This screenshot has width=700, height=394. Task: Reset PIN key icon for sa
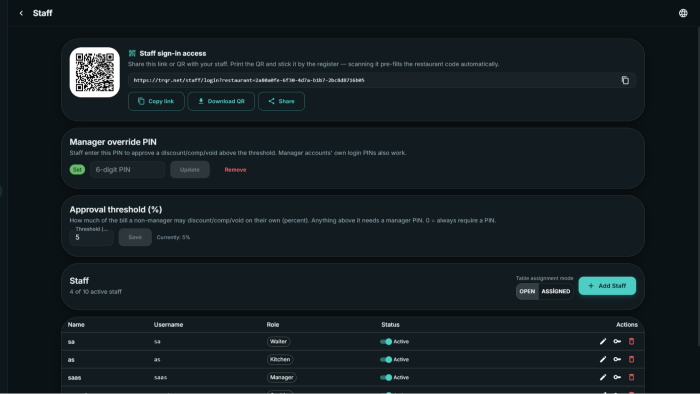(x=617, y=341)
